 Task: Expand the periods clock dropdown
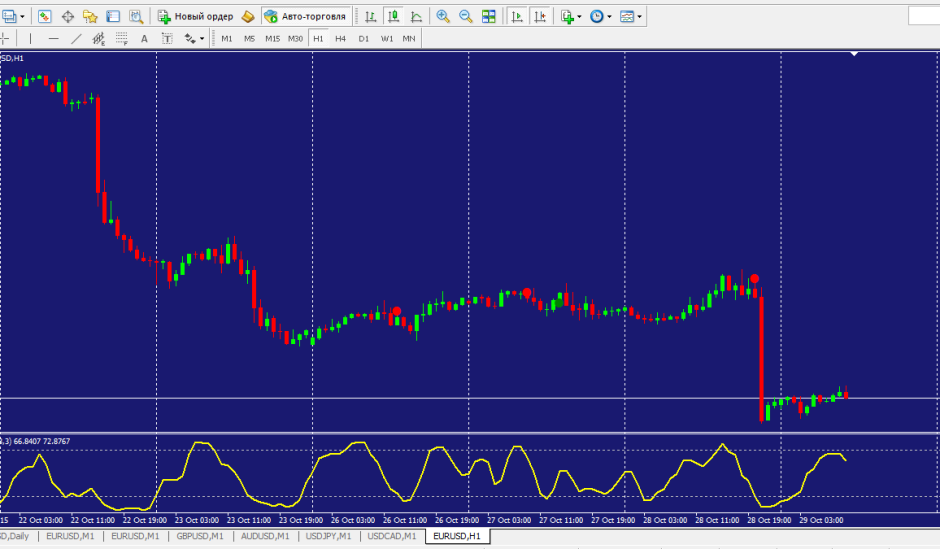[610, 17]
